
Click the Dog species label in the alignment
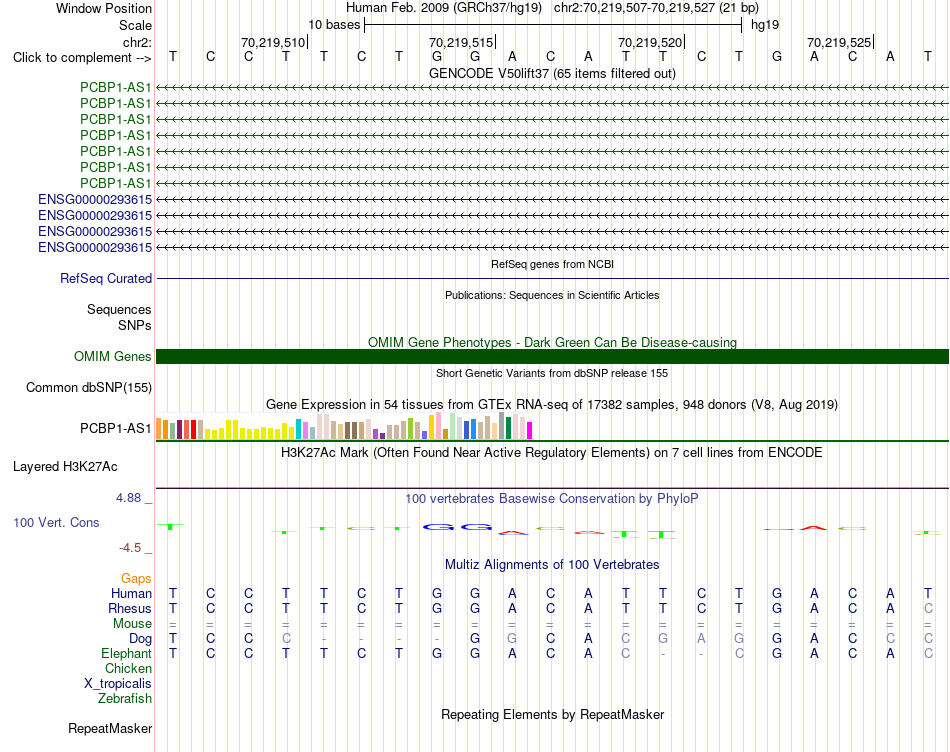point(141,639)
